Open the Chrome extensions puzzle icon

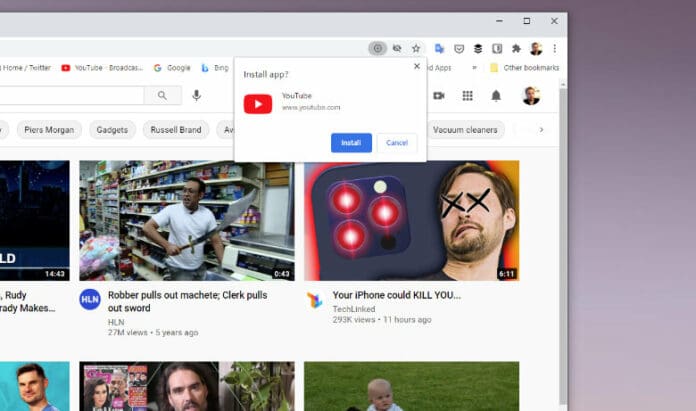516,48
